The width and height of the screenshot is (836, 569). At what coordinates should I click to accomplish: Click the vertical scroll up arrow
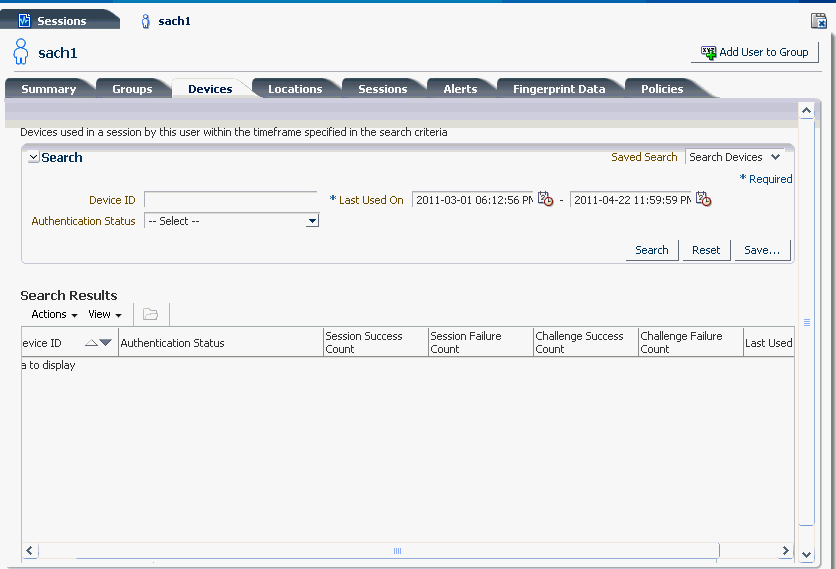(x=806, y=111)
